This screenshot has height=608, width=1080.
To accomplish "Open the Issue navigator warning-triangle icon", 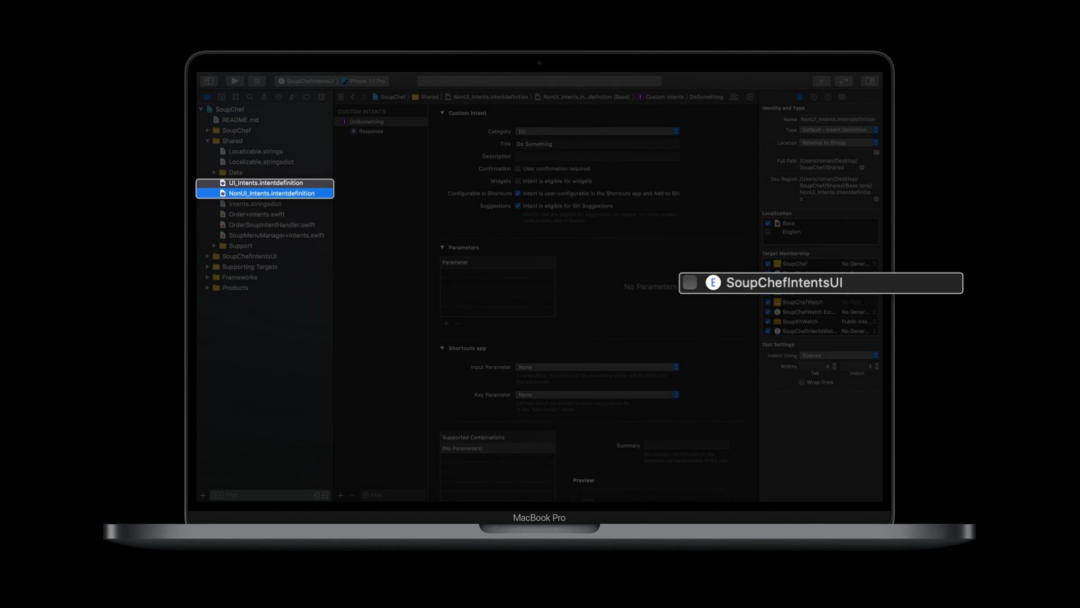I will click(x=264, y=97).
